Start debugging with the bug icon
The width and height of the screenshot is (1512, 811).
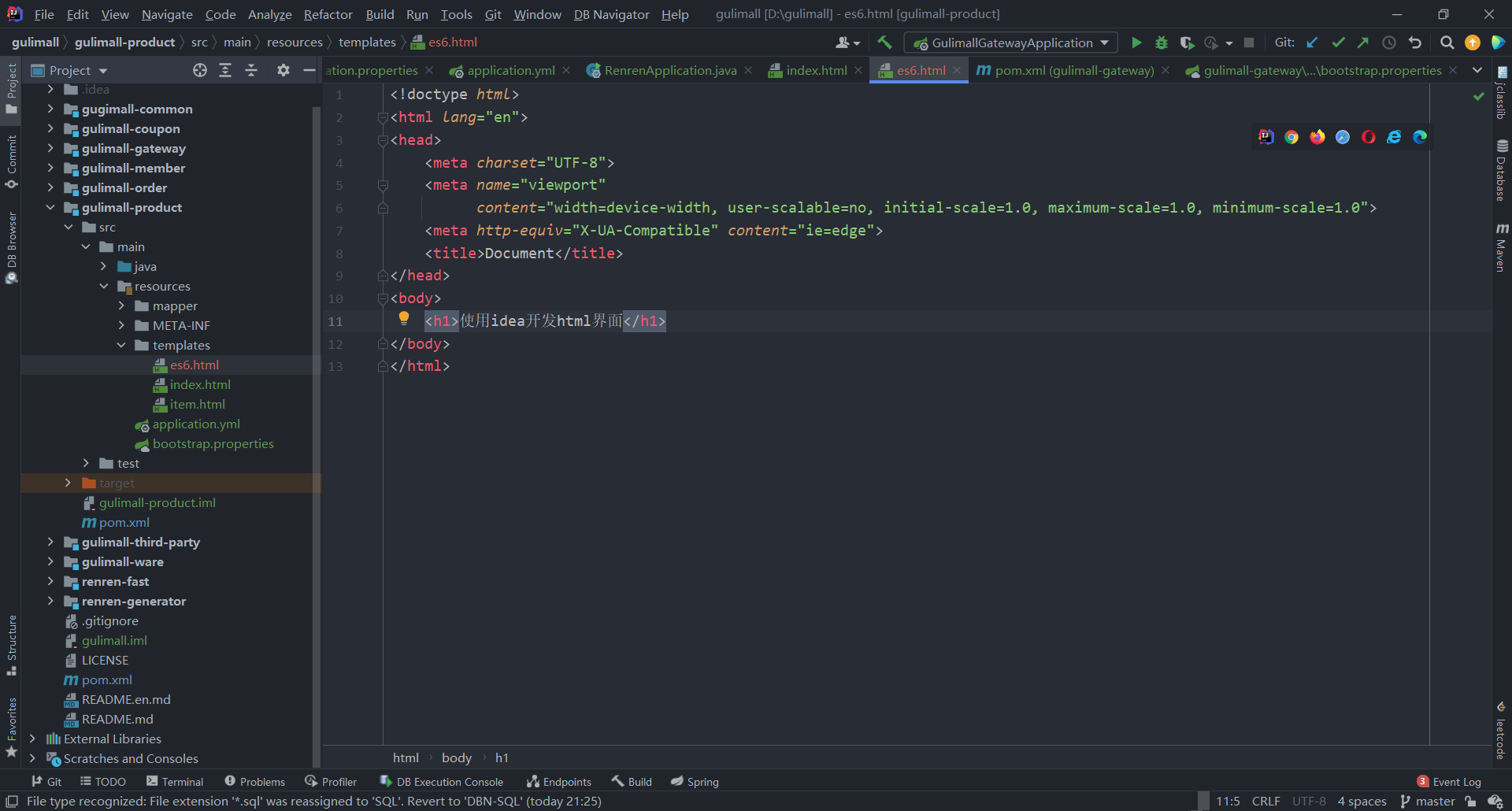point(1162,43)
